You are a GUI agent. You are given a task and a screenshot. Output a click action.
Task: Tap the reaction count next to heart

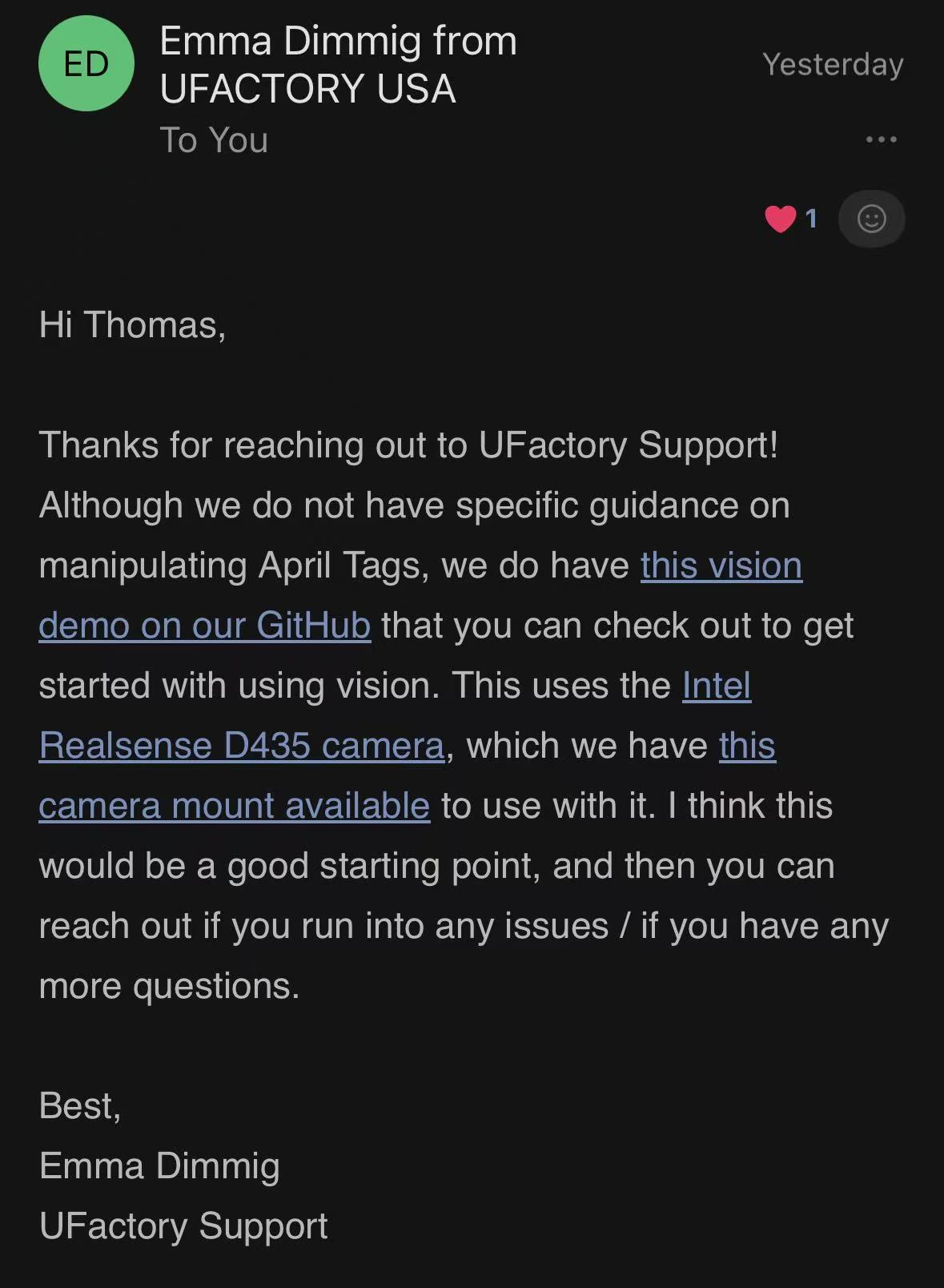click(811, 218)
